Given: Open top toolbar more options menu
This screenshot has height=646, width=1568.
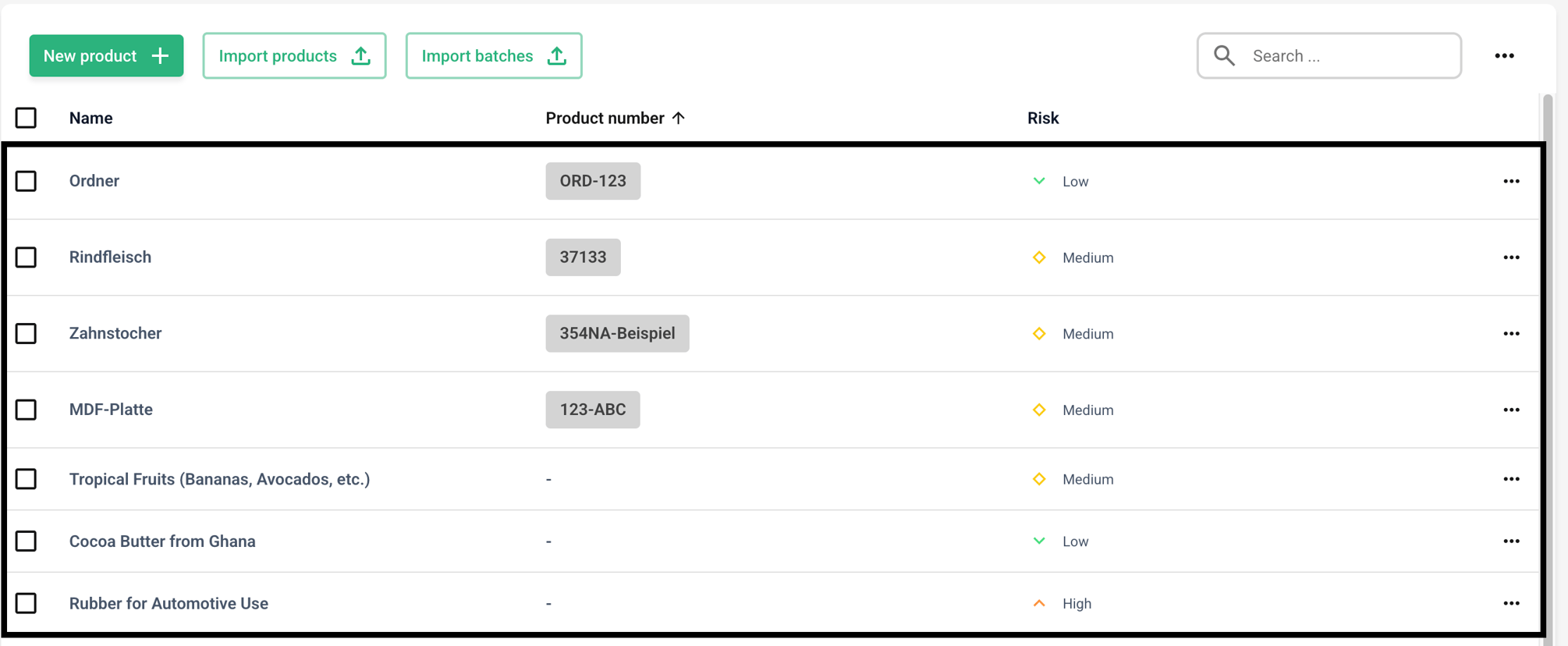Looking at the screenshot, I should coord(1504,56).
